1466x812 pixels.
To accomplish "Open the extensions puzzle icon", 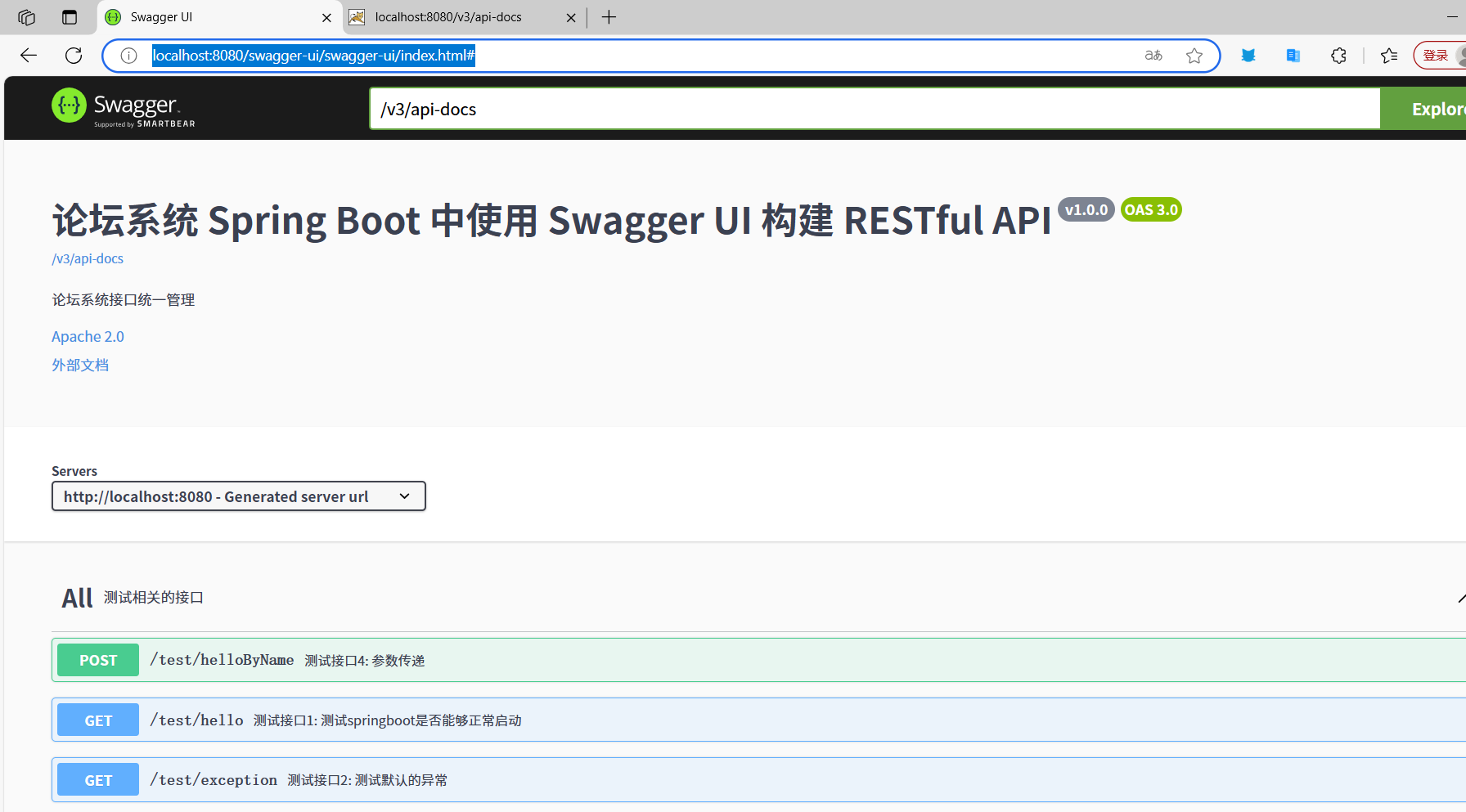I will click(x=1338, y=56).
